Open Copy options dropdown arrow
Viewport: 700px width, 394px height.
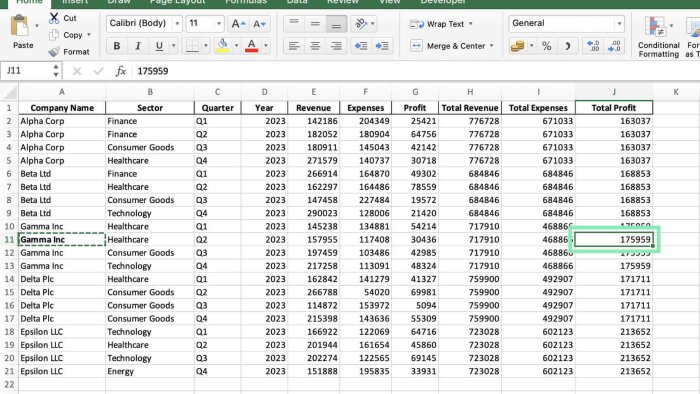89,35
